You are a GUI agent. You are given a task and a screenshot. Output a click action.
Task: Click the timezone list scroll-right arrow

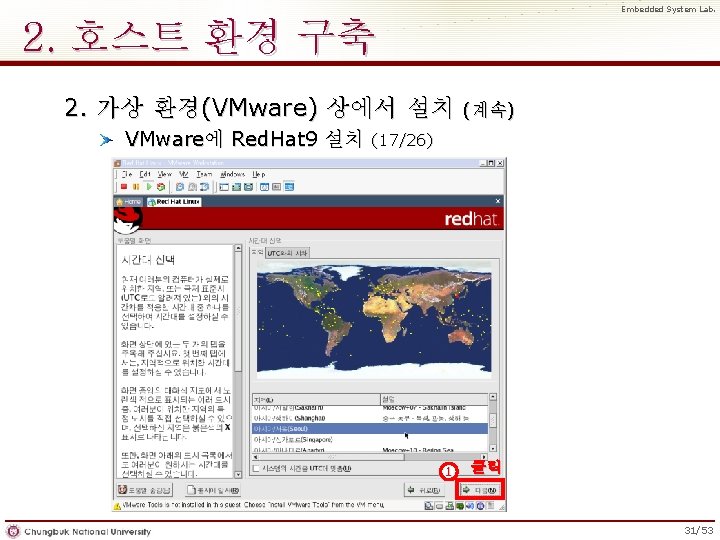pos(484,457)
